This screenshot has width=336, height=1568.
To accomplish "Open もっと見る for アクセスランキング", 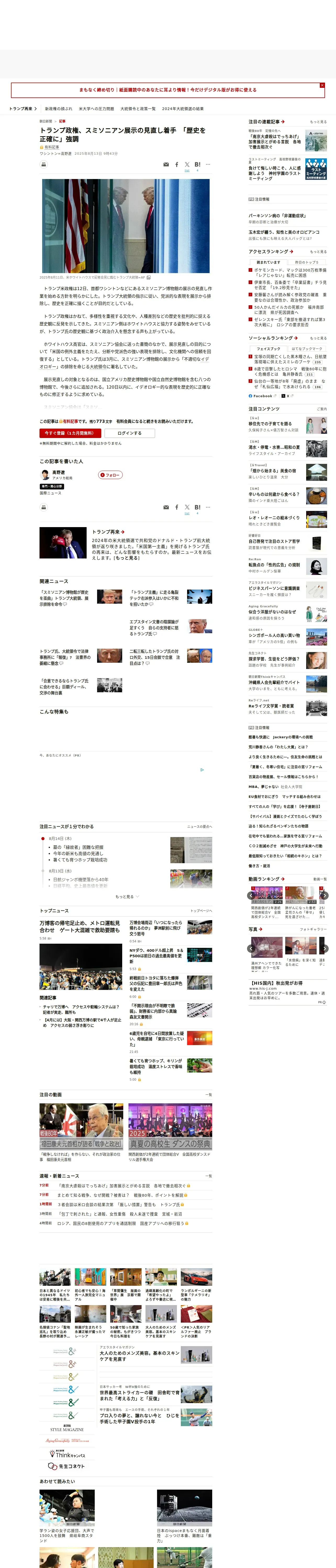I will [318, 251].
